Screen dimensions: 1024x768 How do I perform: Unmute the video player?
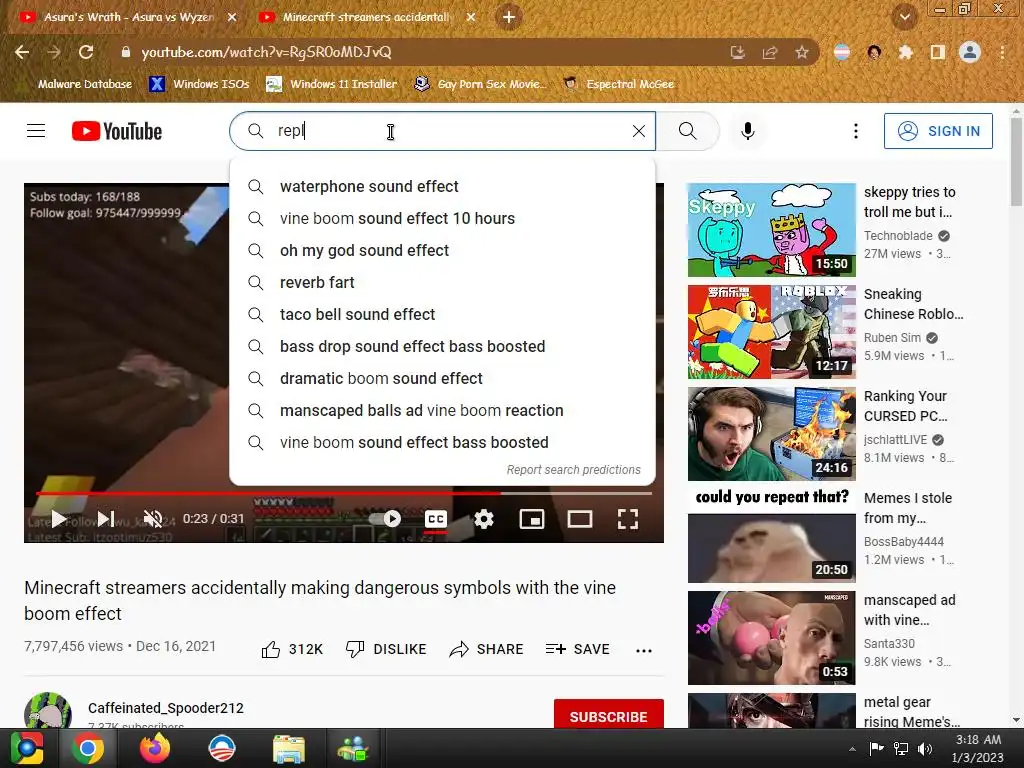(x=153, y=519)
